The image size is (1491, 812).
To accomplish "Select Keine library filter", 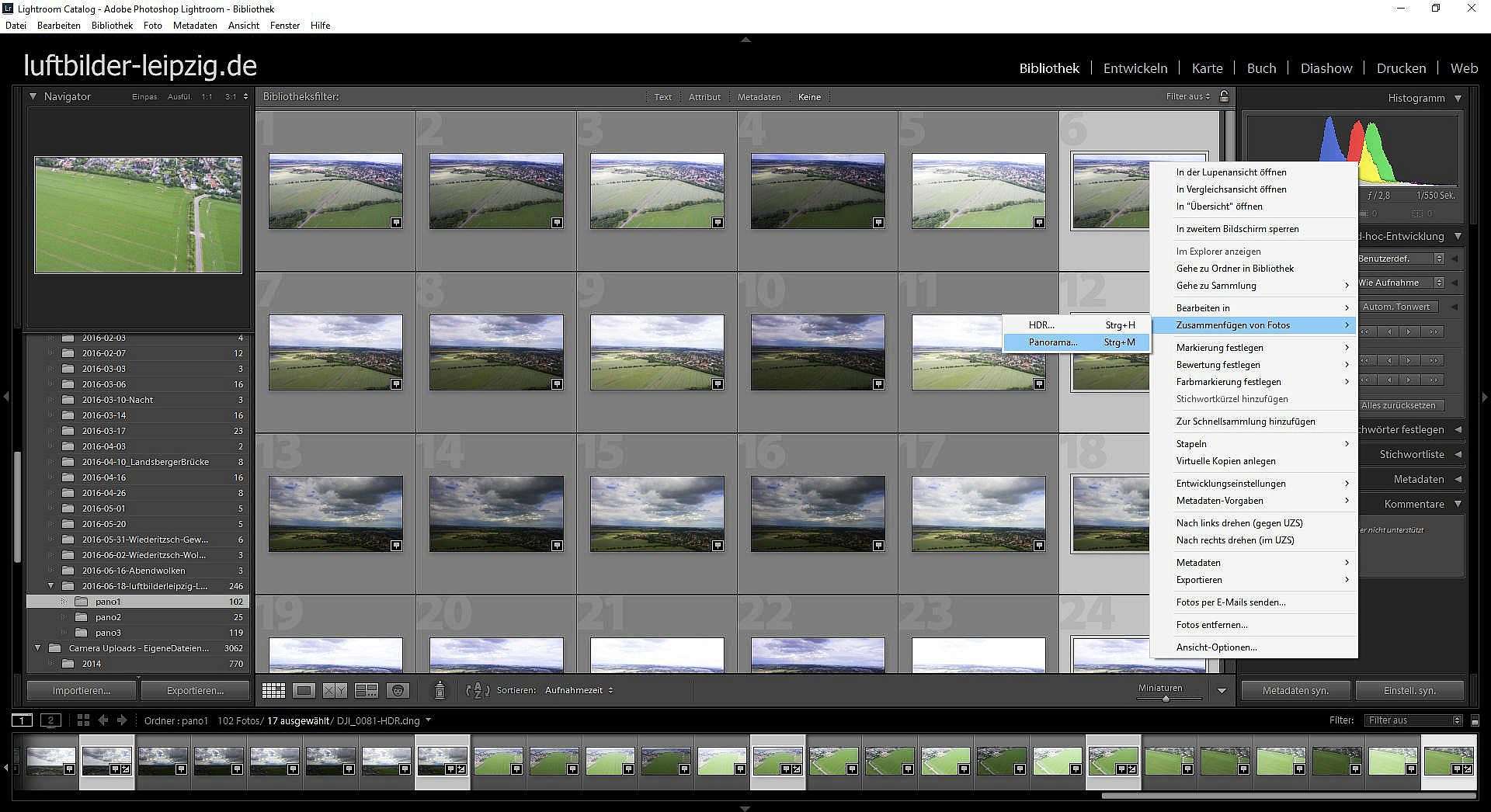I will coord(809,97).
